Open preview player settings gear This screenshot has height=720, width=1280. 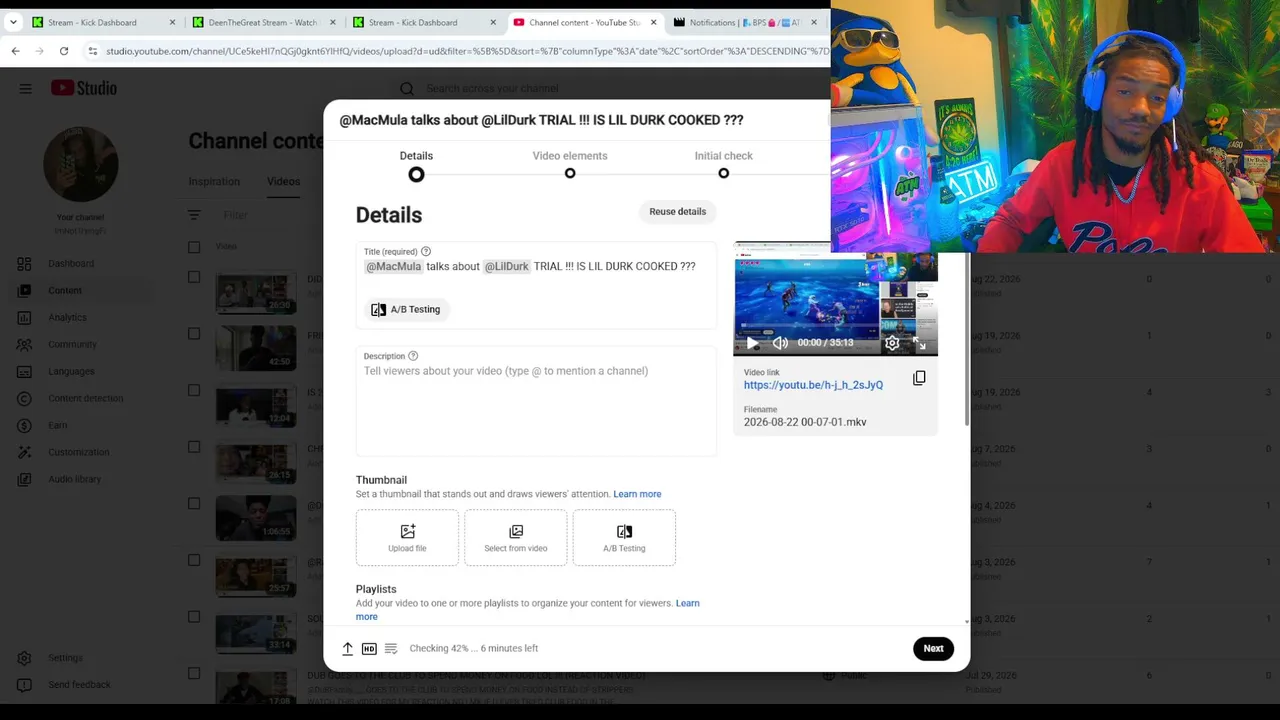coord(892,343)
